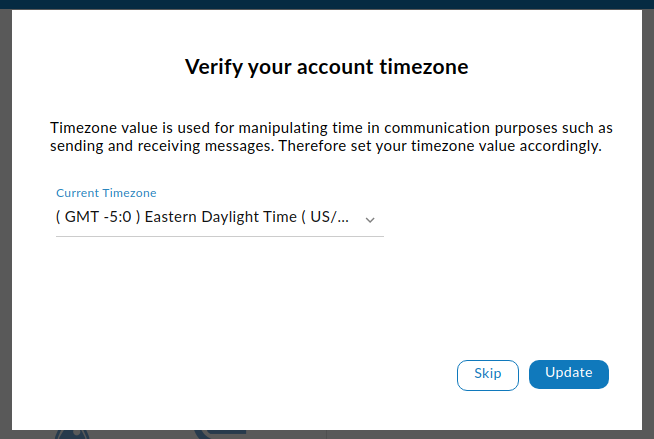
Task: Click the Current Timezone field label
Action: [106, 193]
